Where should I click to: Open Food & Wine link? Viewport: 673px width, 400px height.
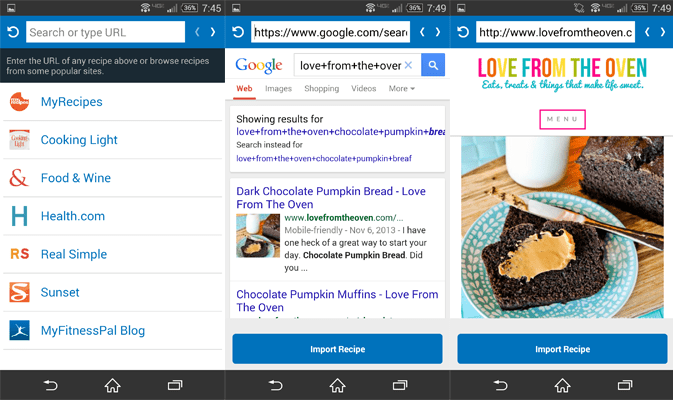(x=76, y=178)
